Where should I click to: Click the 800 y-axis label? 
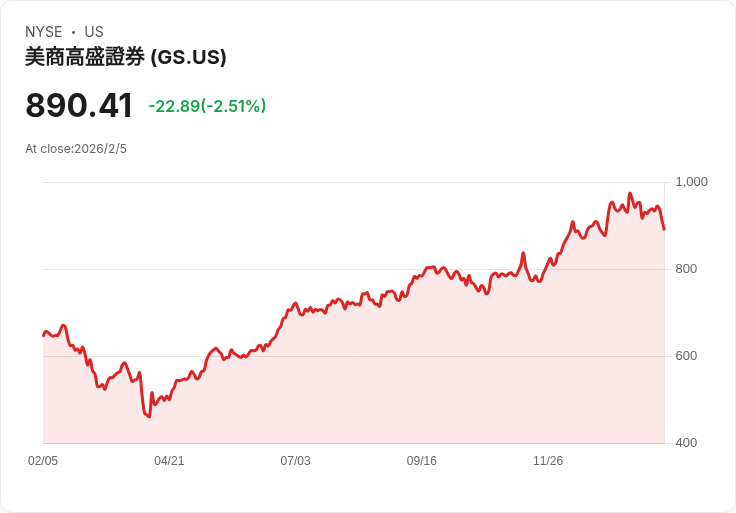686,269
